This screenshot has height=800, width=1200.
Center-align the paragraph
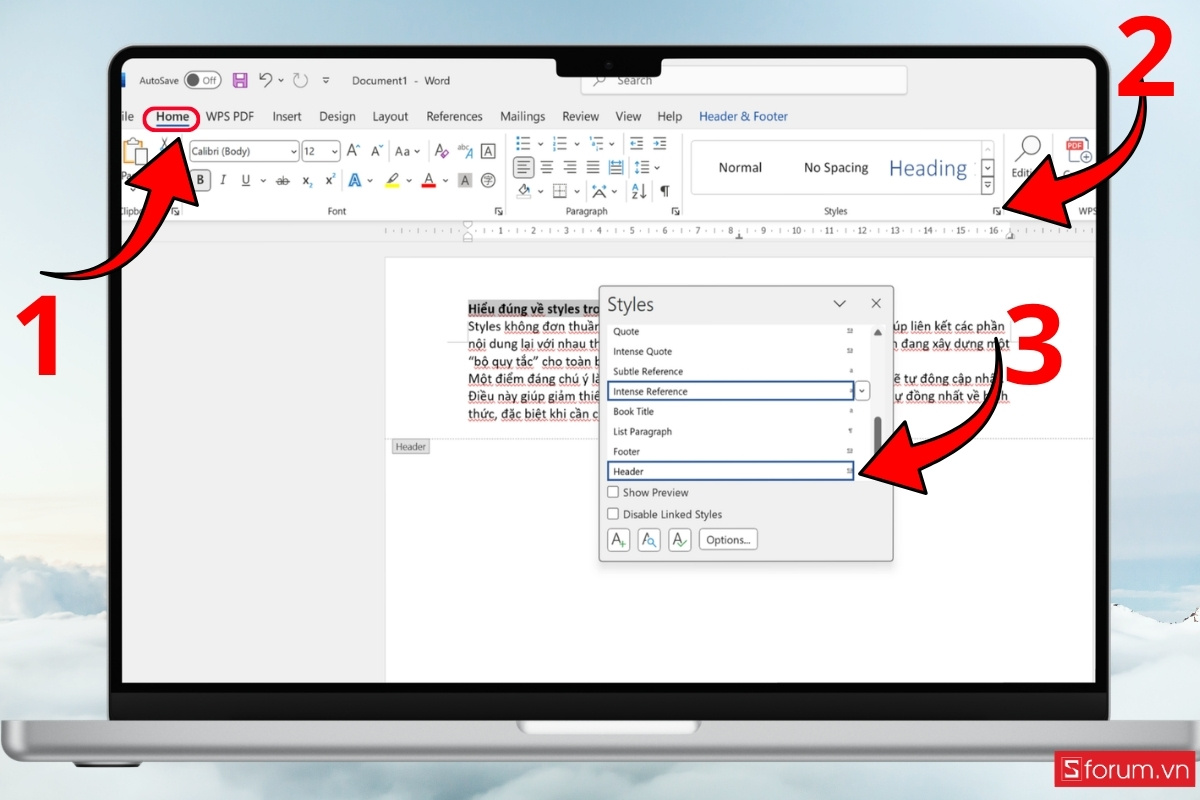(x=547, y=167)
